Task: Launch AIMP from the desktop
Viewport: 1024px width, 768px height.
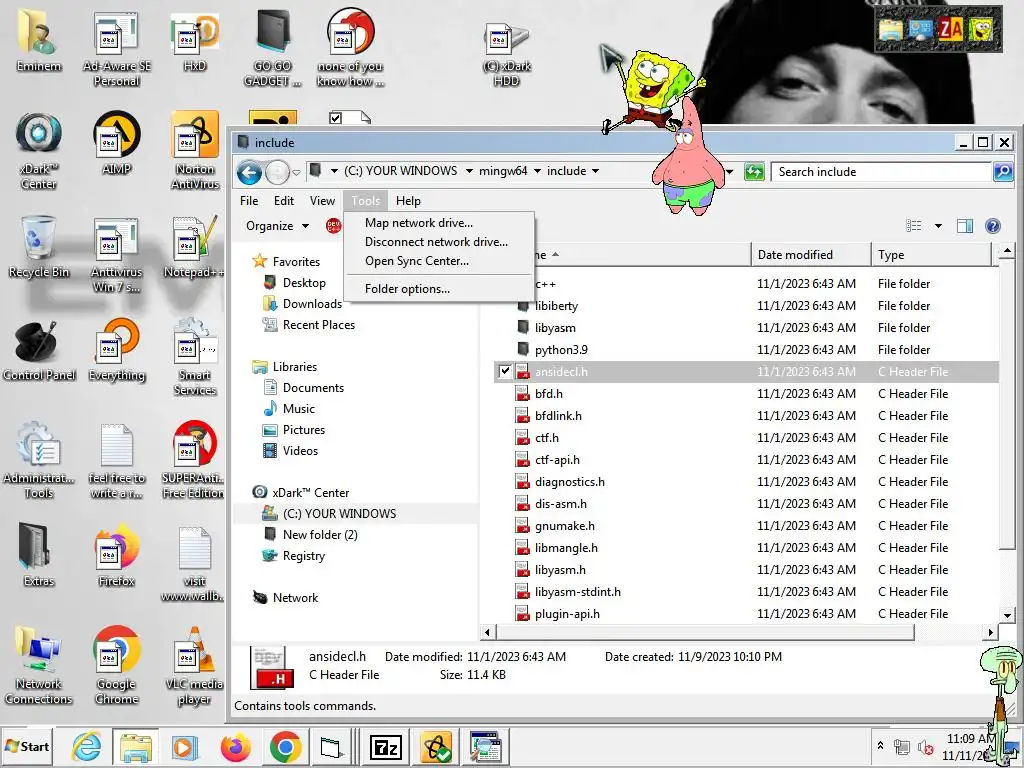Action: [116, 144]
